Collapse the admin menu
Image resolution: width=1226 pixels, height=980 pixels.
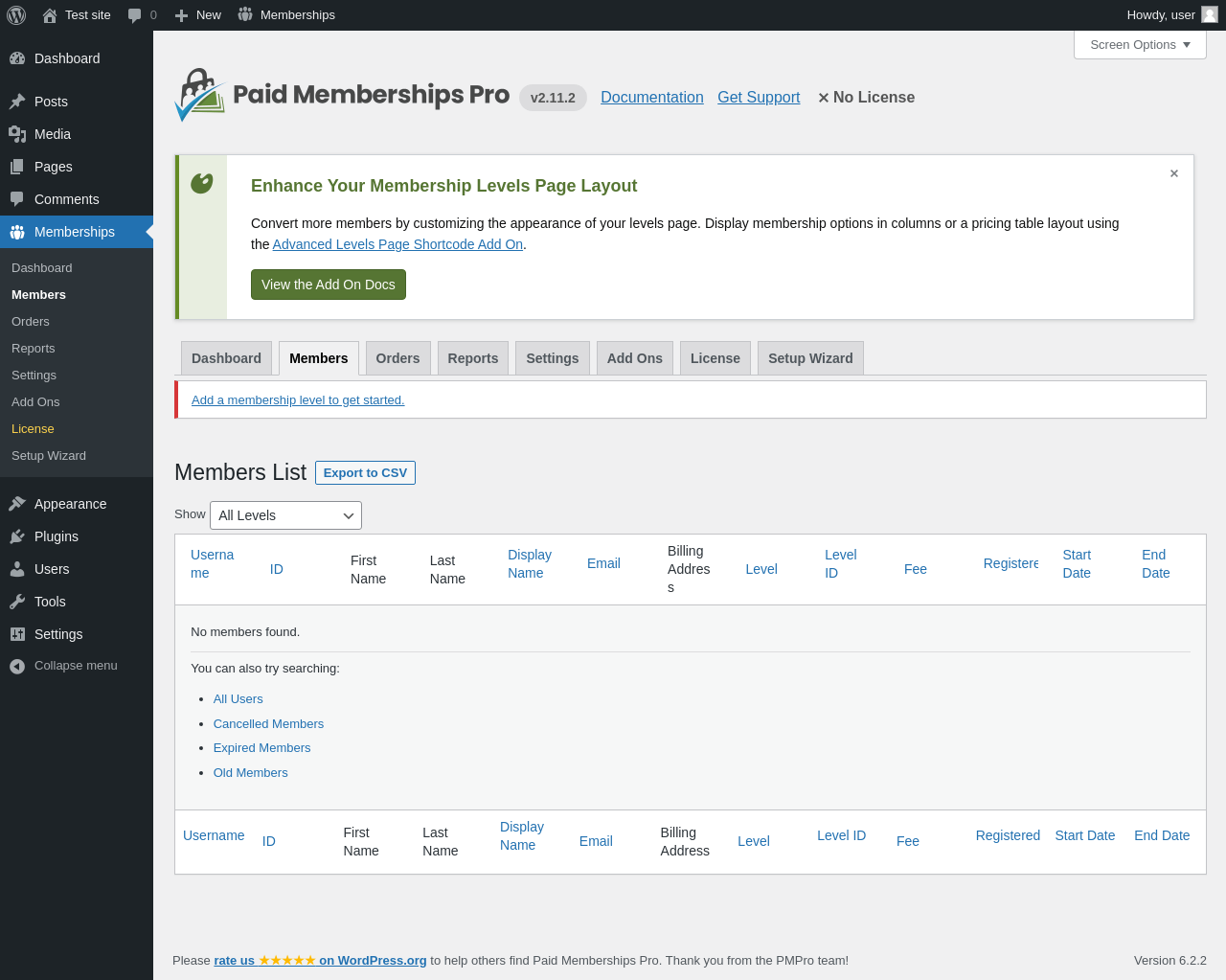pos(77,666)
